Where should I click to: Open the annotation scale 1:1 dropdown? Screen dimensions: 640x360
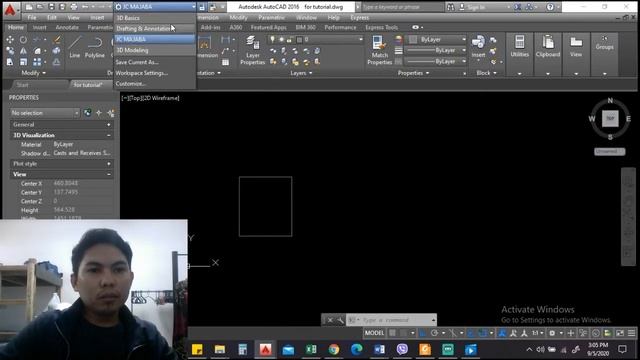pyautogui.click(x=537, y=333)
